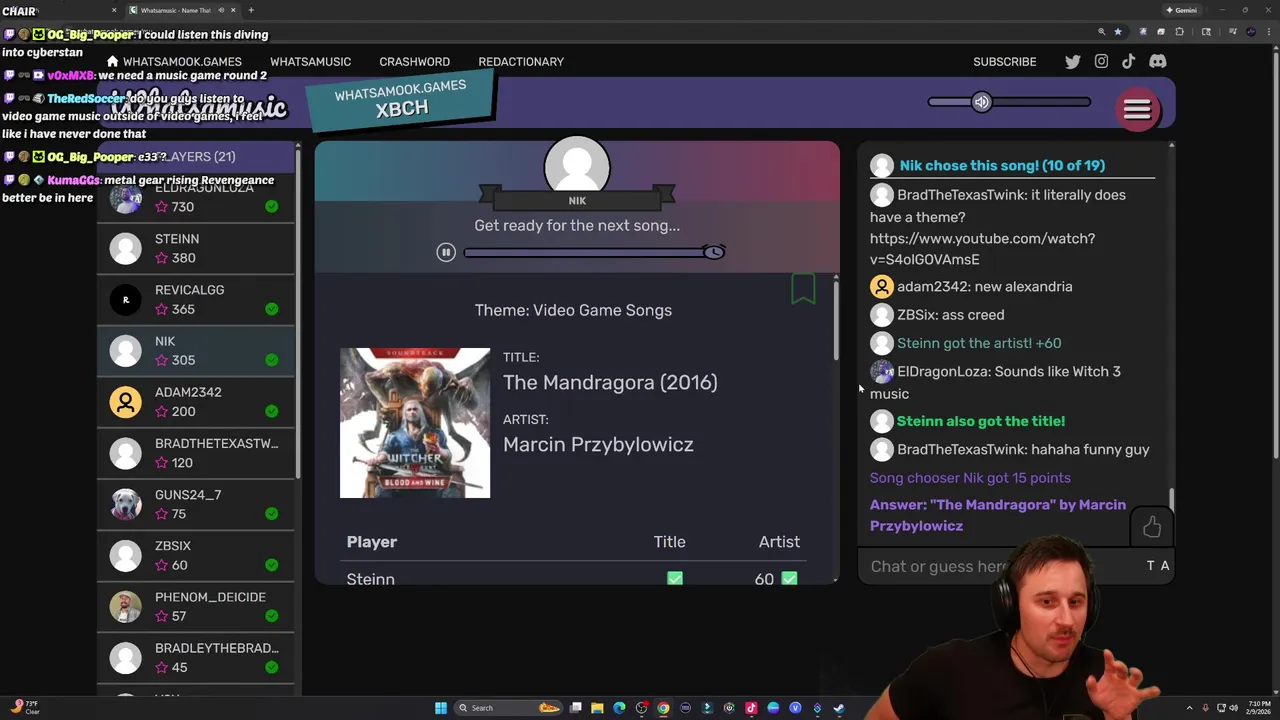The image size is (1280, 720).
Task: Open YouTube link in BradTheTexasTwink's message
Action: click(982, 249)
